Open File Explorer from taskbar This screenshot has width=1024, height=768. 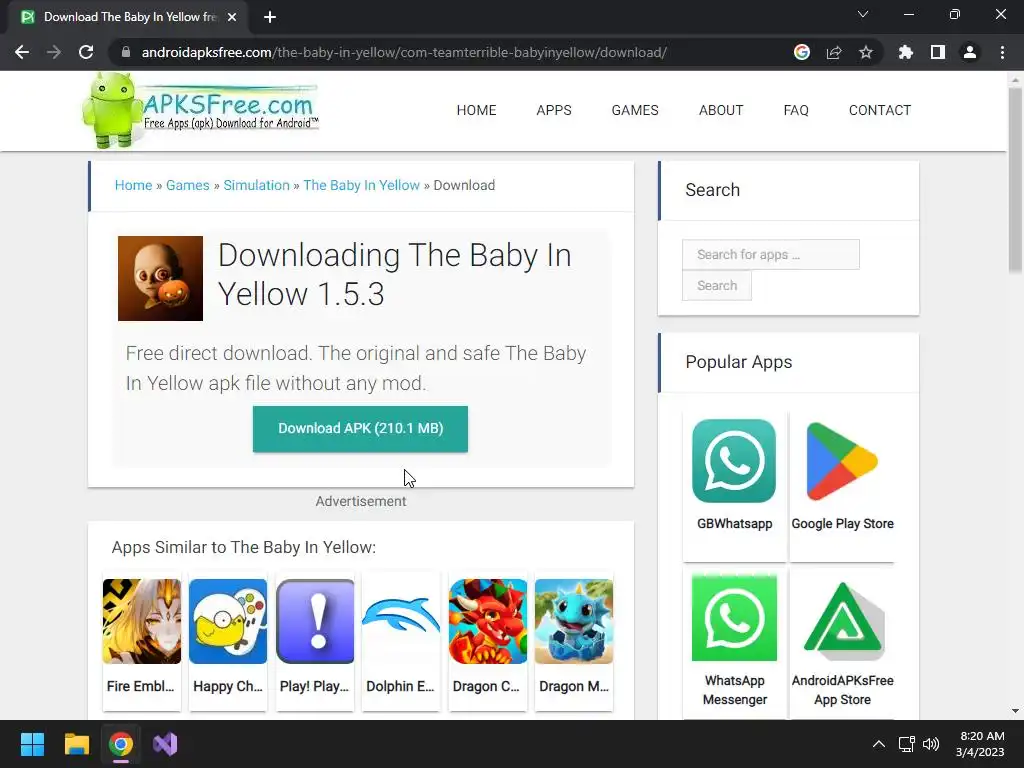pyautogui.click(x=76, y=744)
